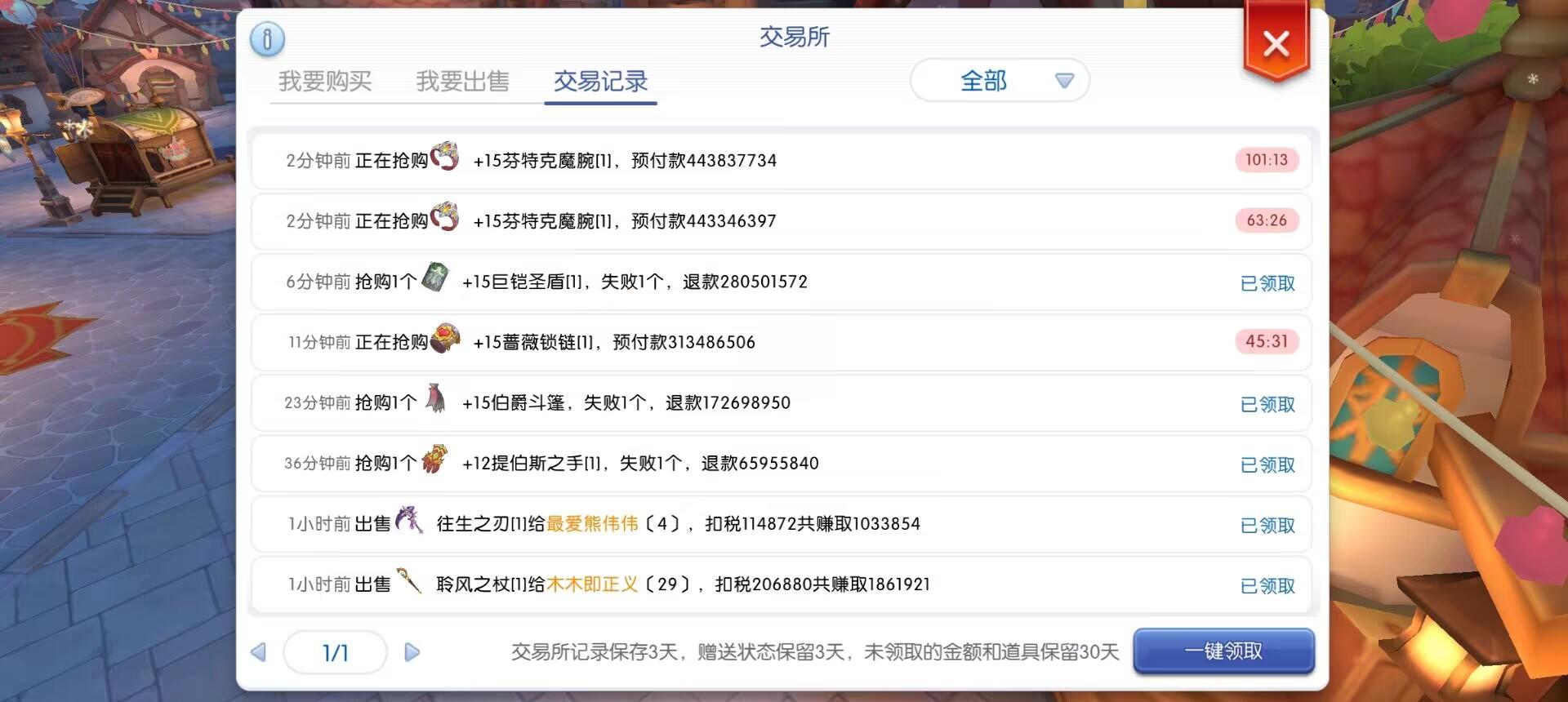Screen dimensions: 1568x702
Task: Close the exchange window with red X
Action: (x=1276, y=42)
